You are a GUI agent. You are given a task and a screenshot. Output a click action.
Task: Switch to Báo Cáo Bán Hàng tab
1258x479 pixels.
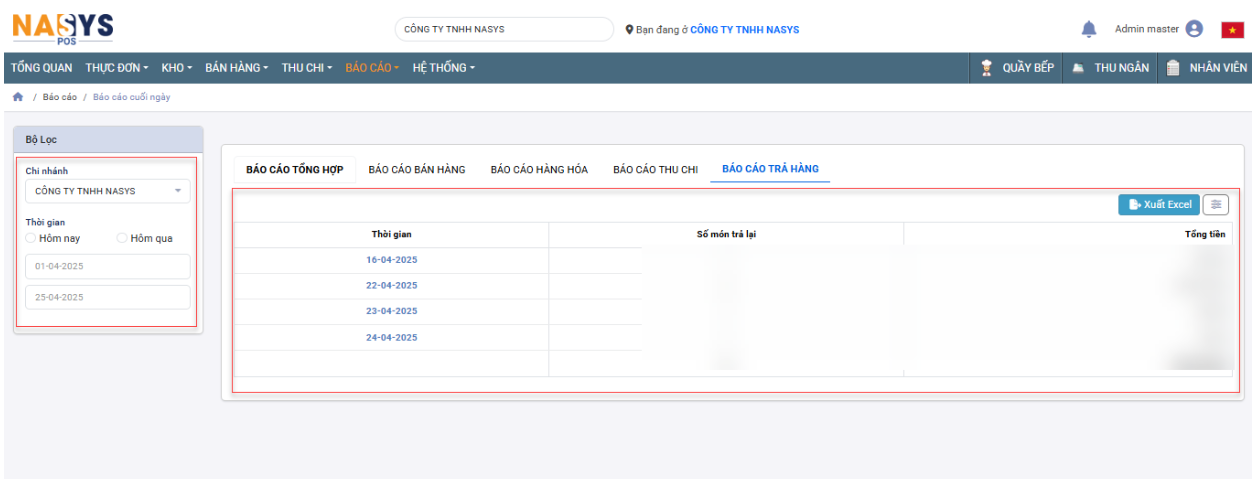(417, 170)
